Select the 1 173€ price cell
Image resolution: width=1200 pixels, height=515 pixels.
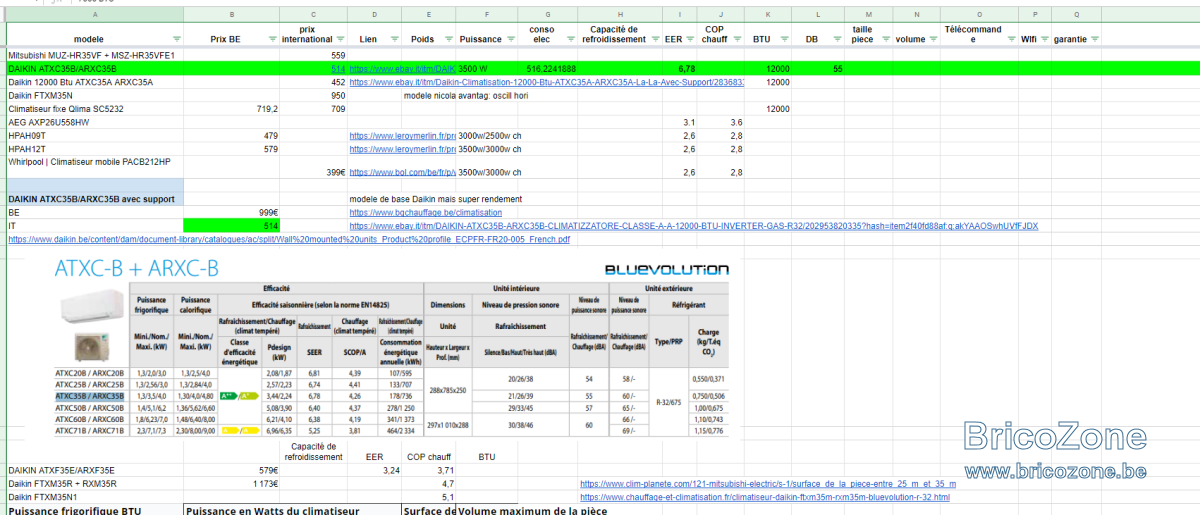click(x=232, y=483)
